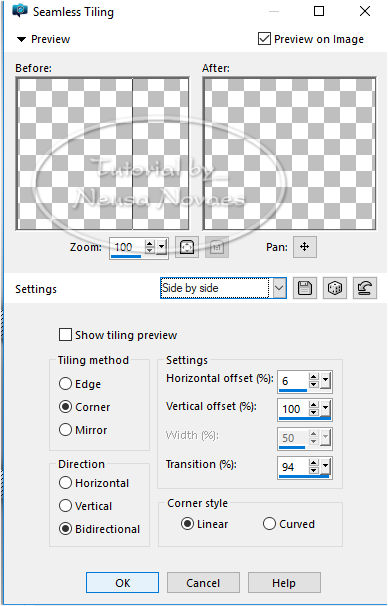Click the Cancel button

point(203,582)
